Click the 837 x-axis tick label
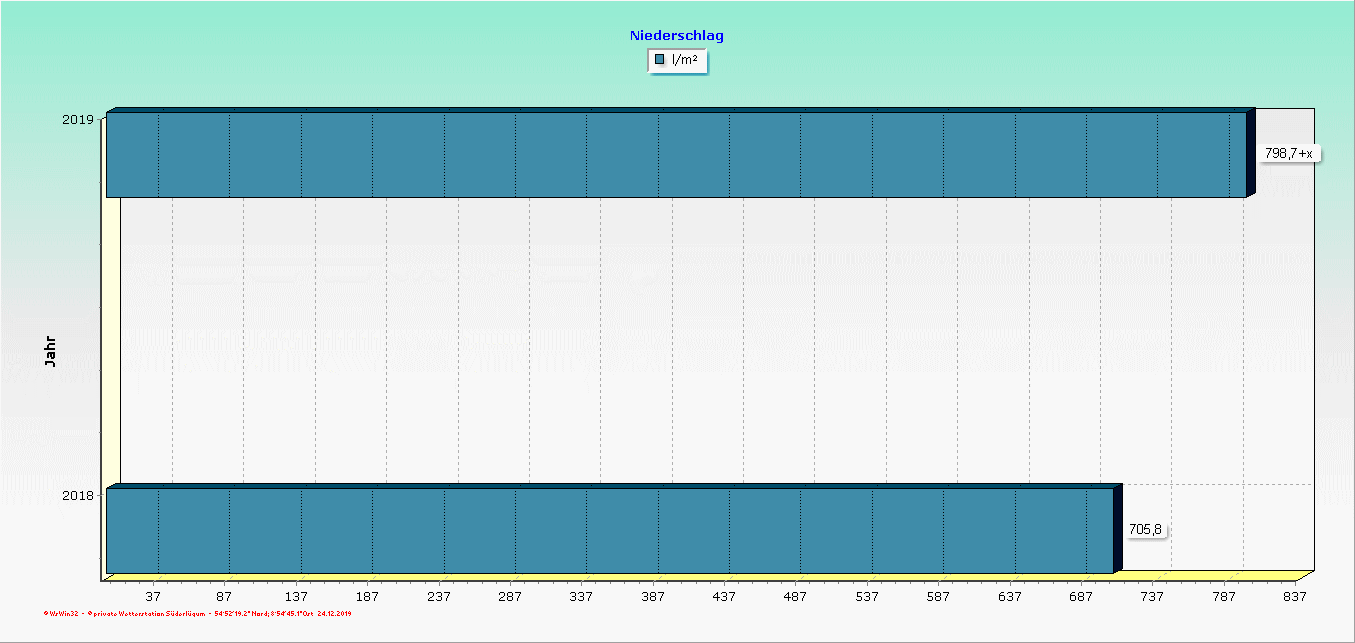 1295,596
